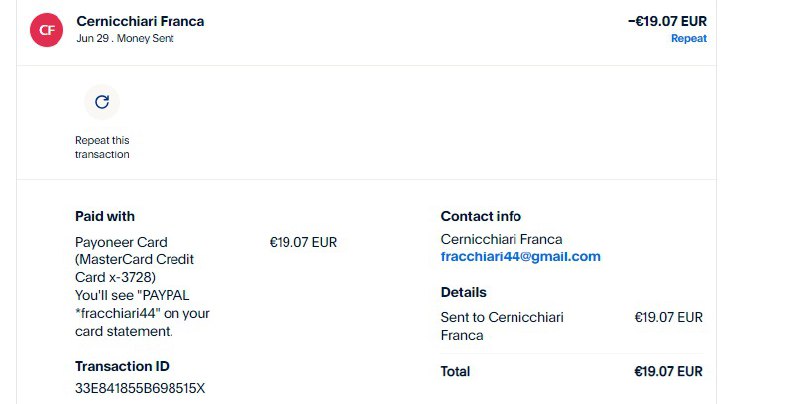
Task: Click contact name under Contact info
Action: click(501, 239)
